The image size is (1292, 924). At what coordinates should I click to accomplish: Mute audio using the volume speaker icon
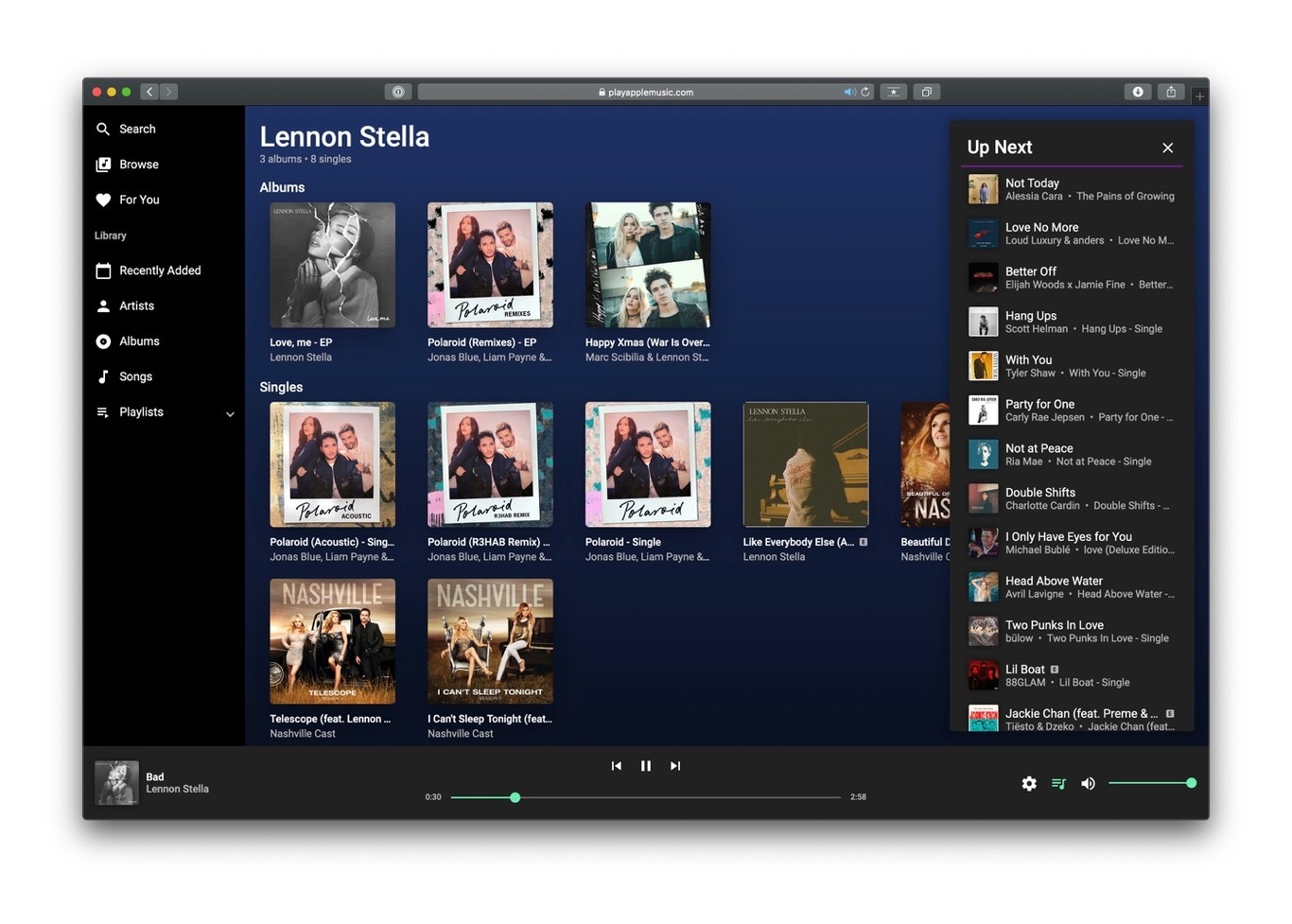tap(1088, 783)
